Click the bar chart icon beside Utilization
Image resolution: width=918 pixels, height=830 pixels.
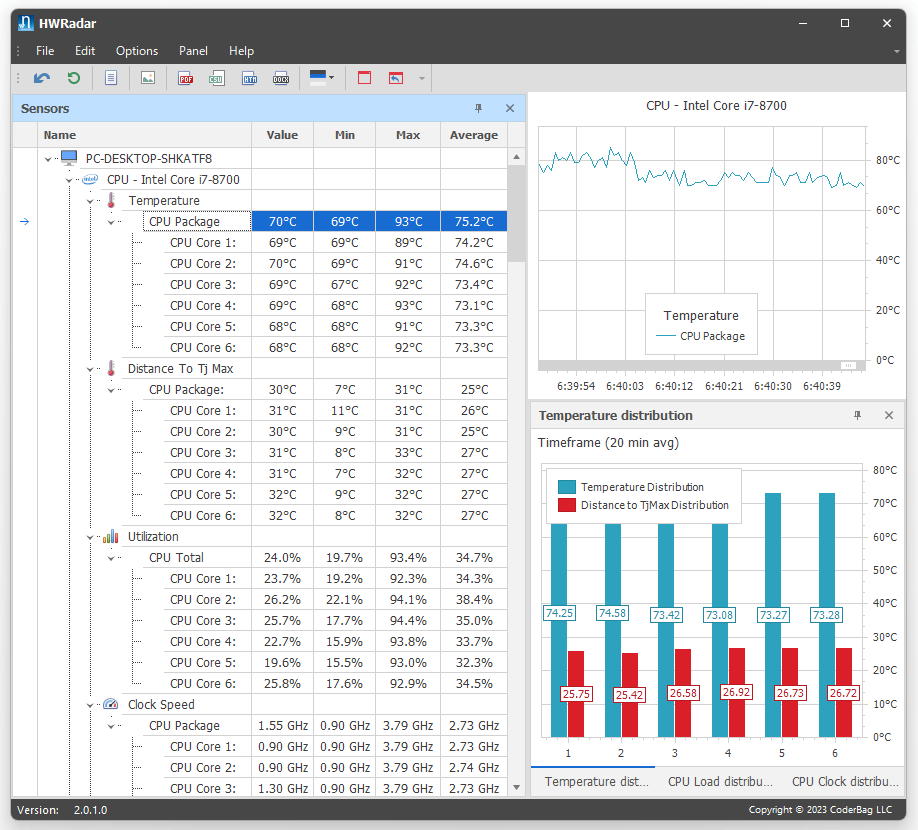(111, 536)
